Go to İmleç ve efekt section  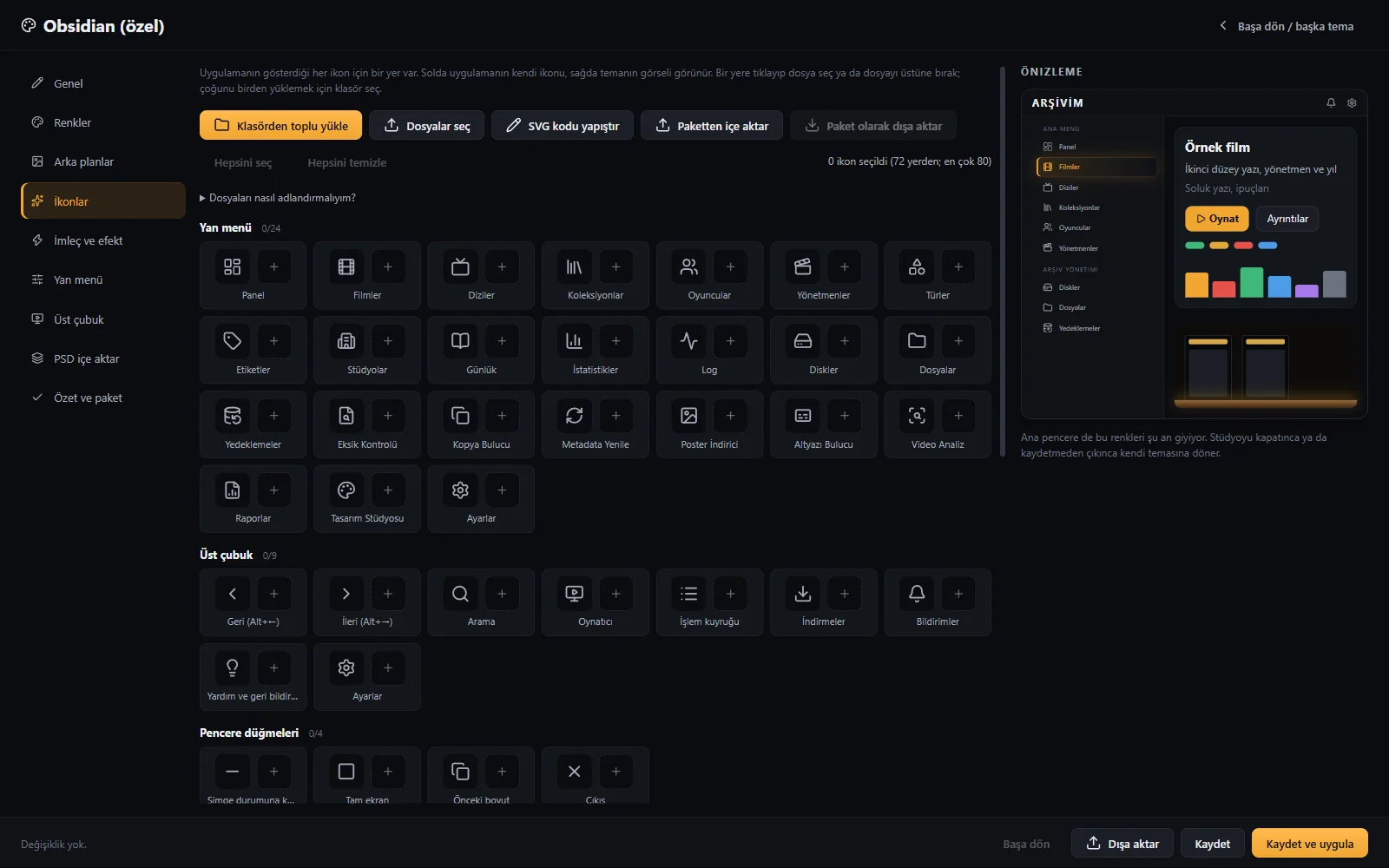(103, 240)
